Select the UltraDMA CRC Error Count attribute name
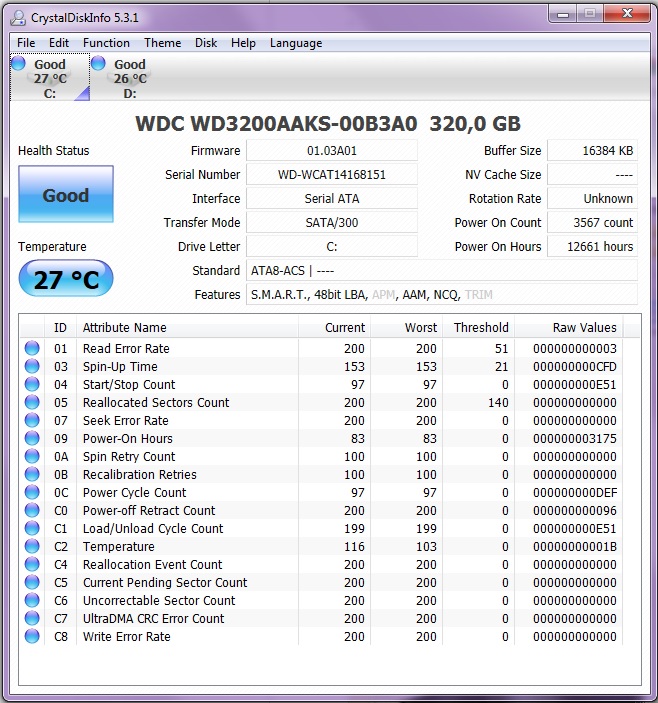 pyautogui.click(x=153, y=618)
